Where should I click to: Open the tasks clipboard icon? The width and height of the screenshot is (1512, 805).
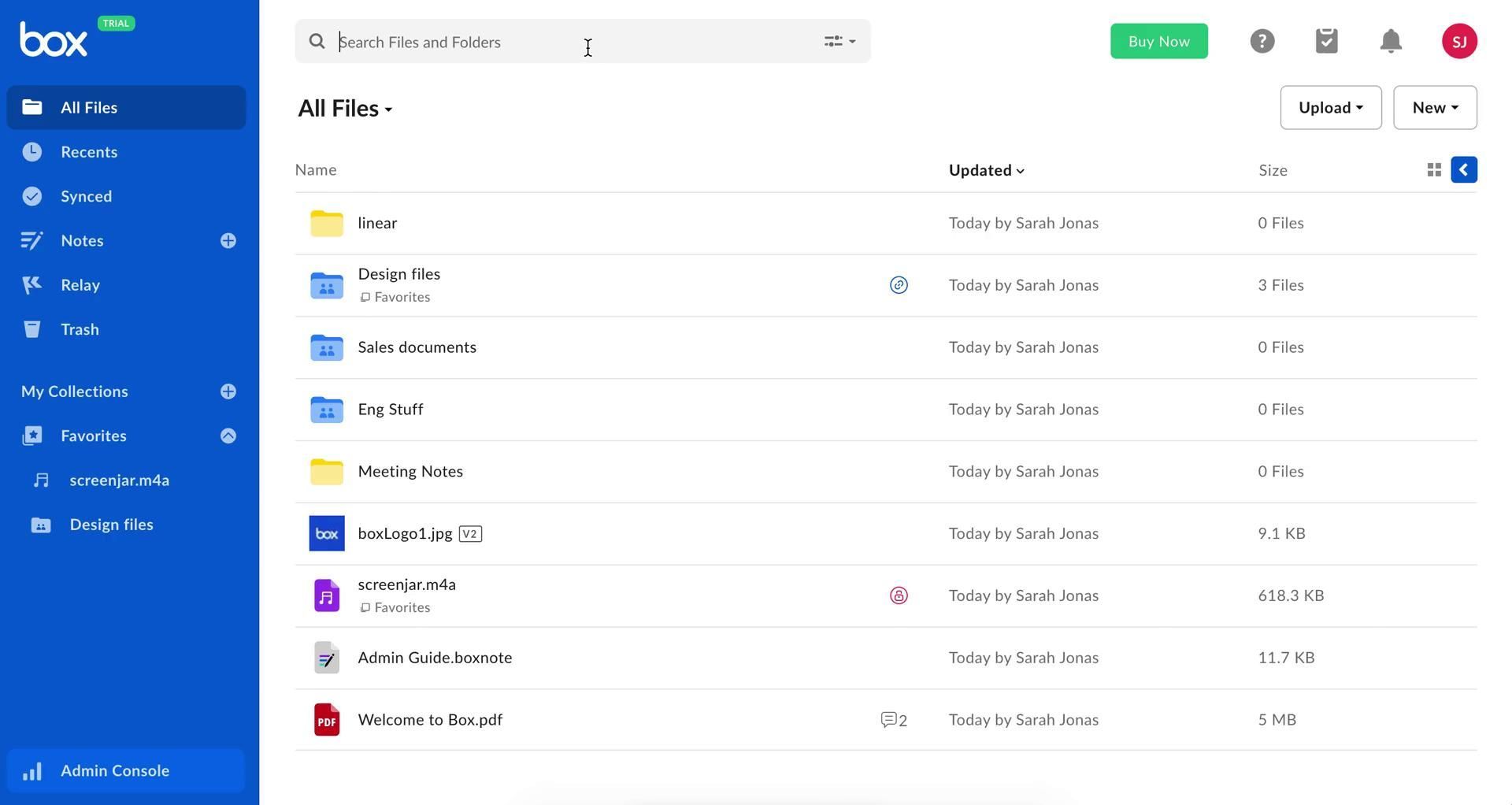tap(1326, 41)
